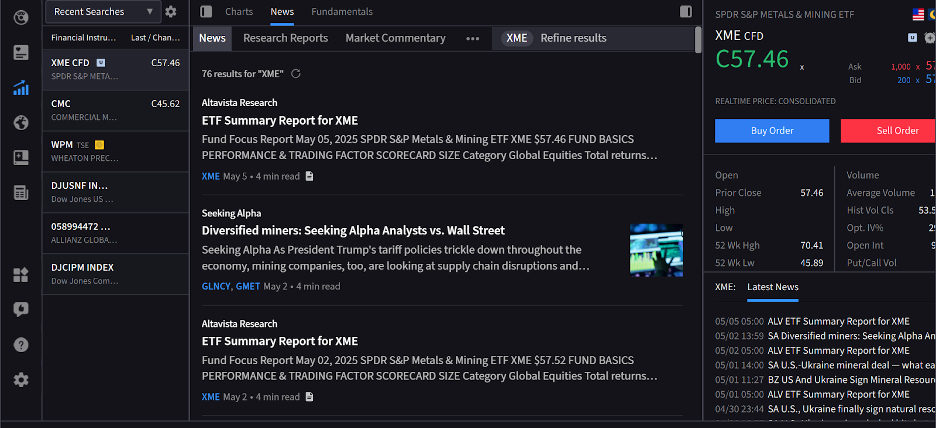Image resolution: width=936 pixels, height=428 pixels.
Task: Click Last / Change column header
Action: (x=156, y=38)
